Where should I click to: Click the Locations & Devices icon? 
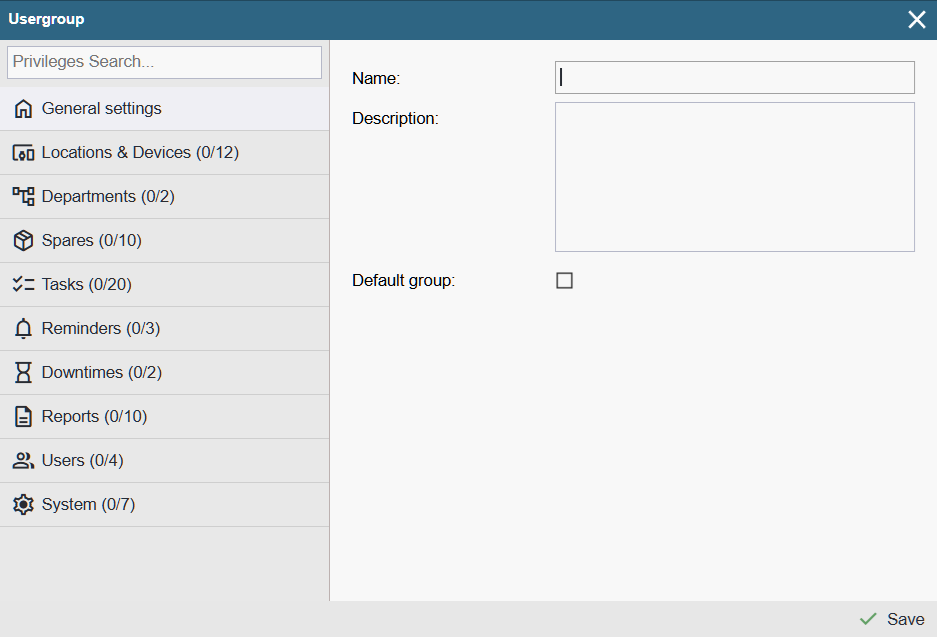pos(23,153)
